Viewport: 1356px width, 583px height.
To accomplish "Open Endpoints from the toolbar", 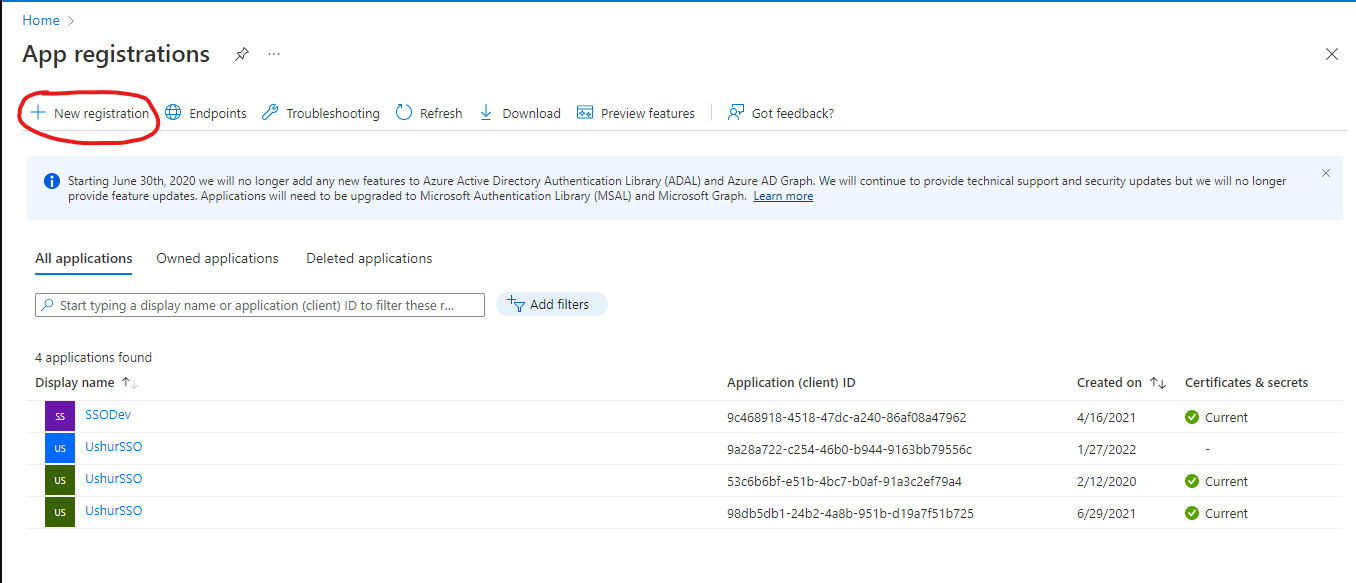I will [x=205, y=113].
